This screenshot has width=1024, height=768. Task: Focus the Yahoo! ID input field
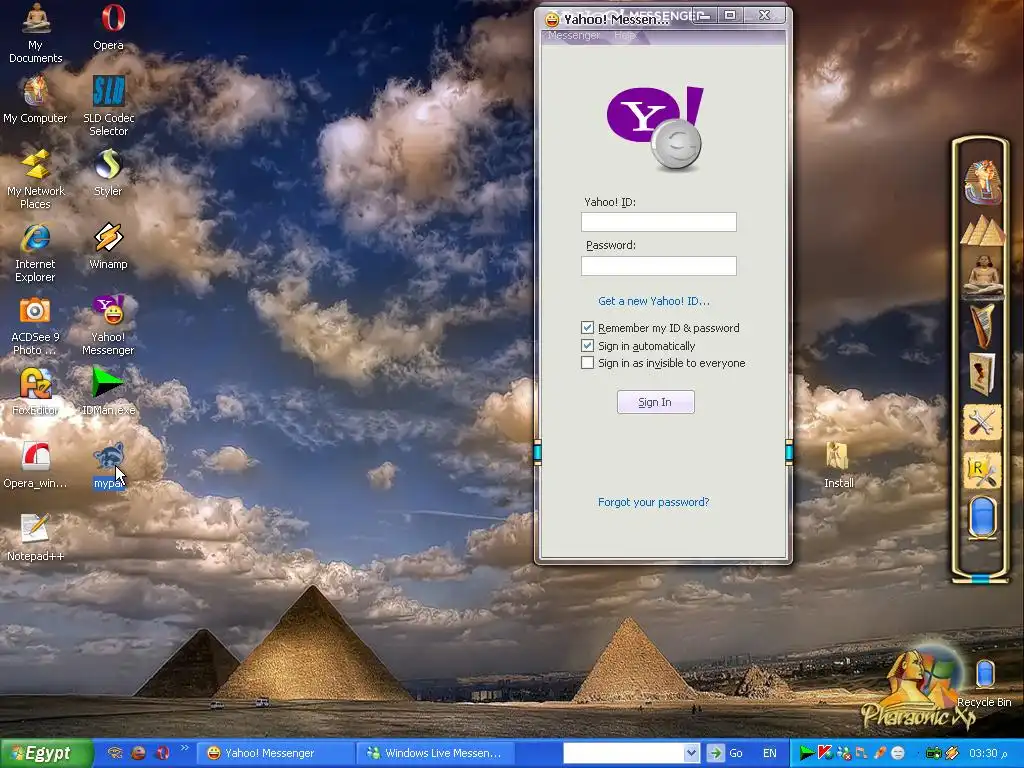coord(658,222)
